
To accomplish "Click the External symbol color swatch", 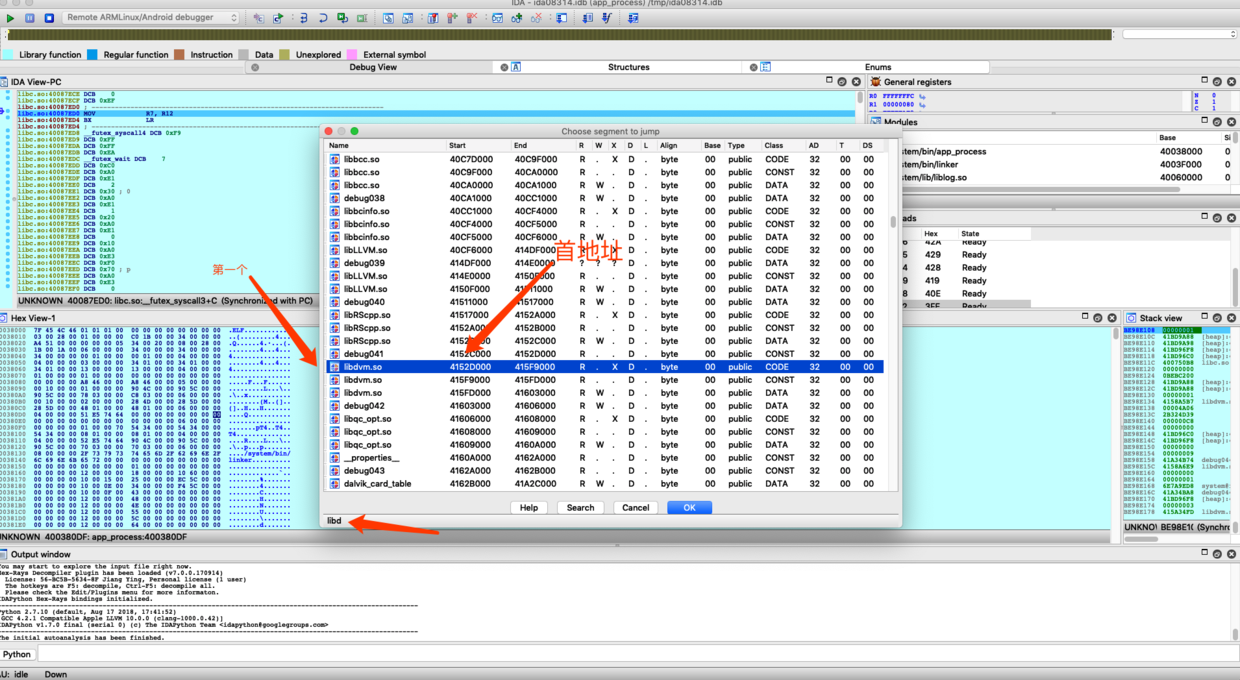I will click(352, 54).
